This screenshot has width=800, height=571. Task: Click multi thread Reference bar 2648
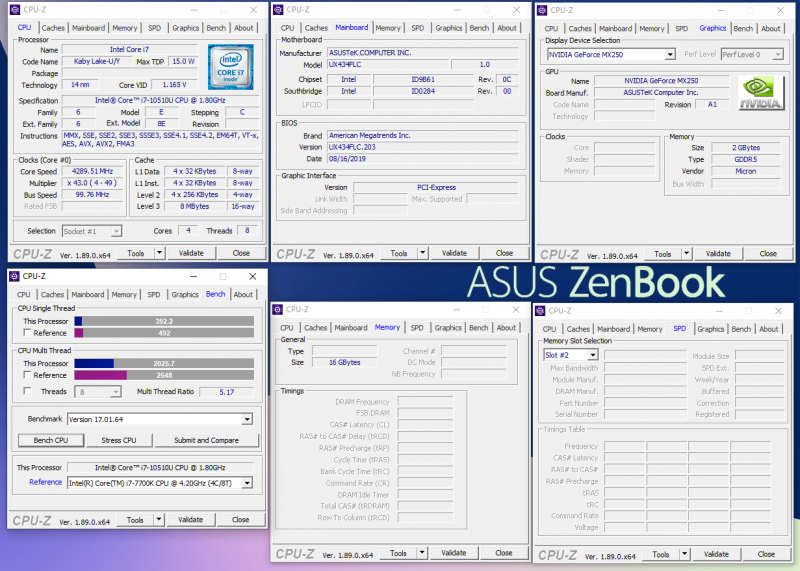164,376
